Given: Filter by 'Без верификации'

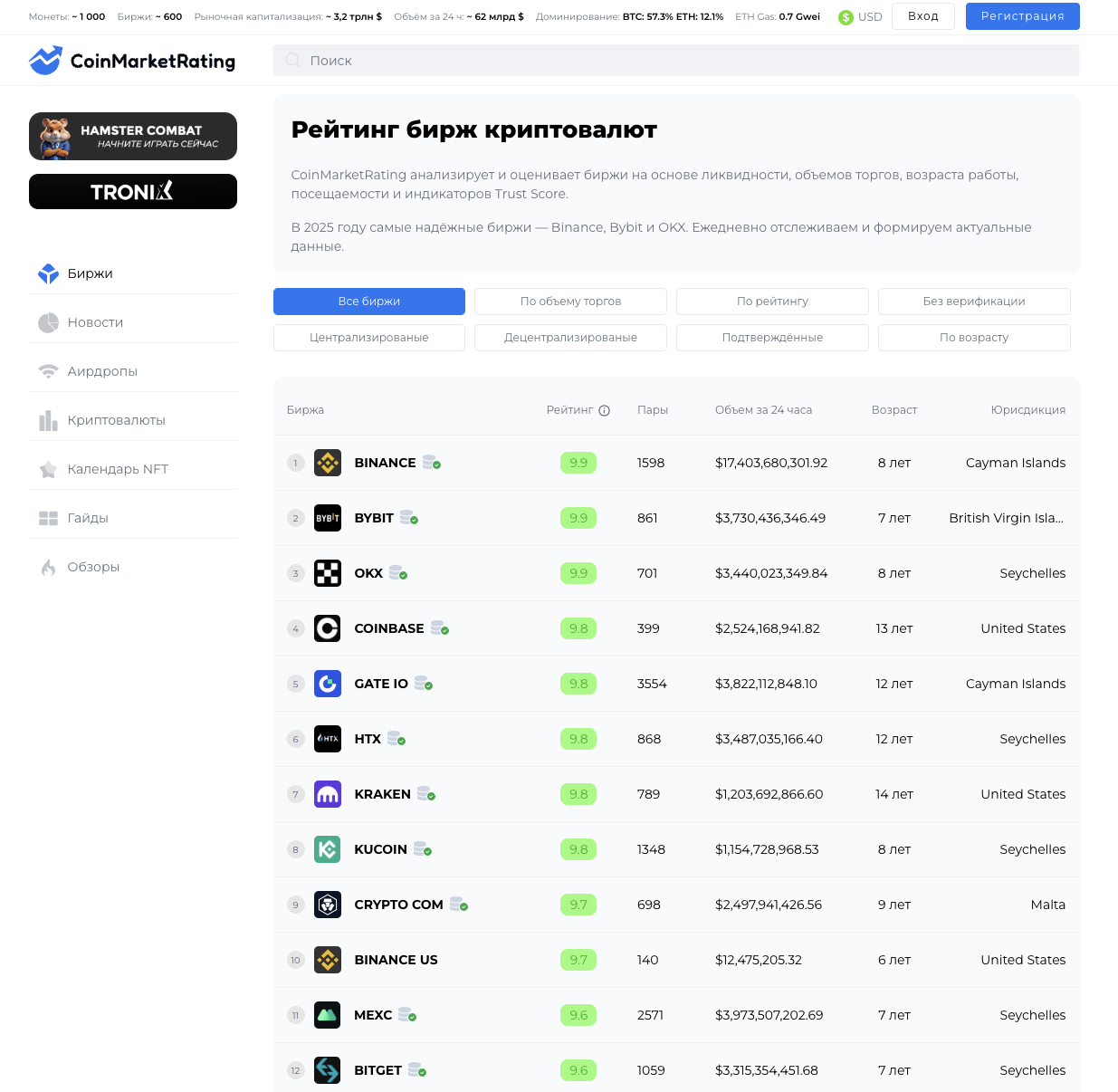Looking at the screenshot, I should coord(974,302).
